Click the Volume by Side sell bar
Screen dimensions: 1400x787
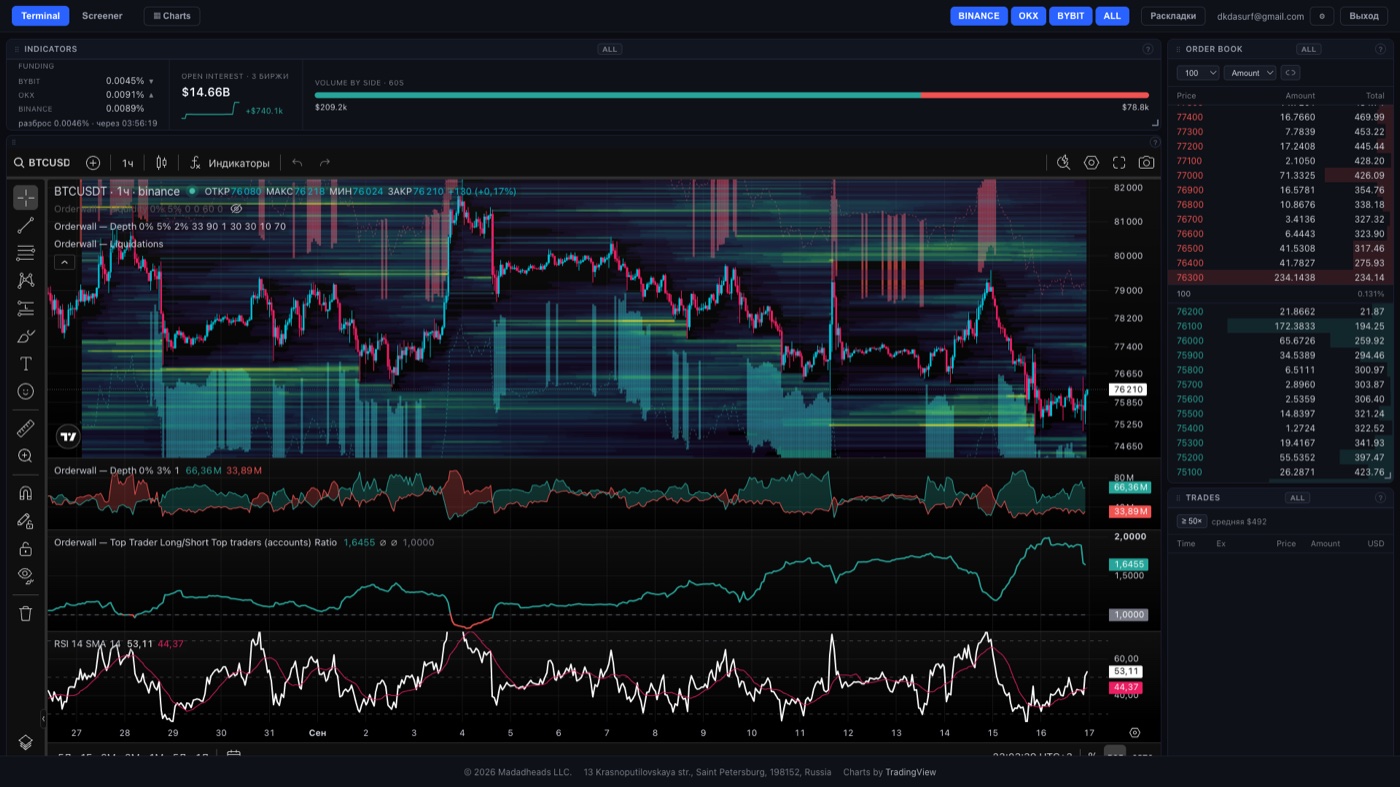pos(1034,95)
